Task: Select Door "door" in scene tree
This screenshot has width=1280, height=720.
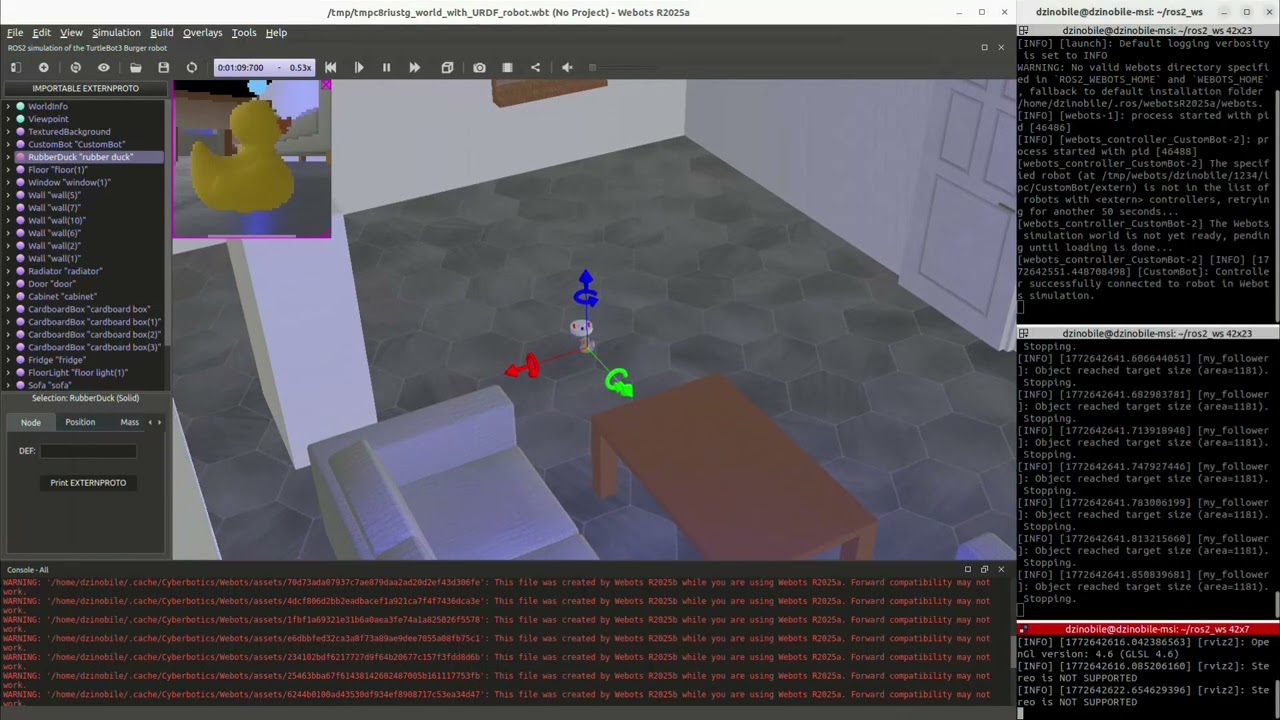Action: [51, 283]
